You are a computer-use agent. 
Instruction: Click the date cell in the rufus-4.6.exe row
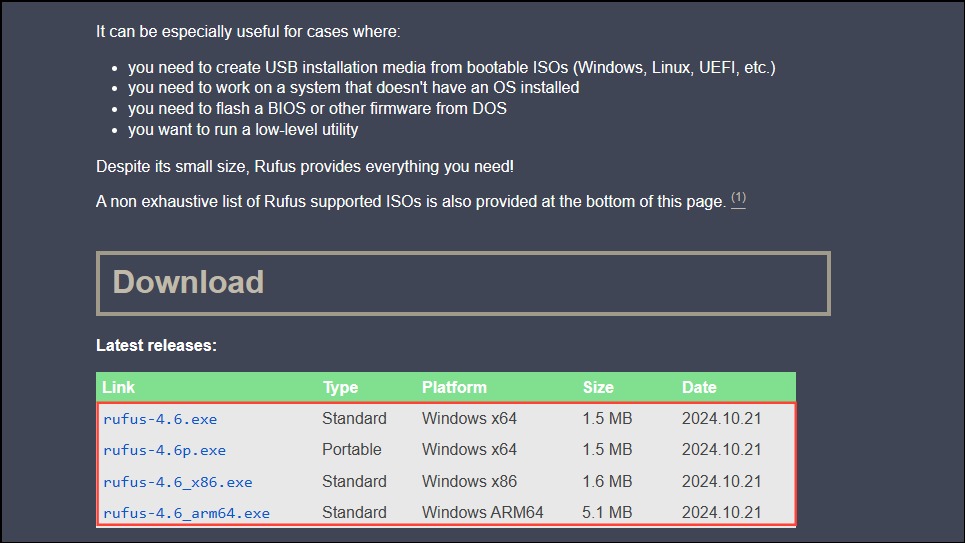721,419
